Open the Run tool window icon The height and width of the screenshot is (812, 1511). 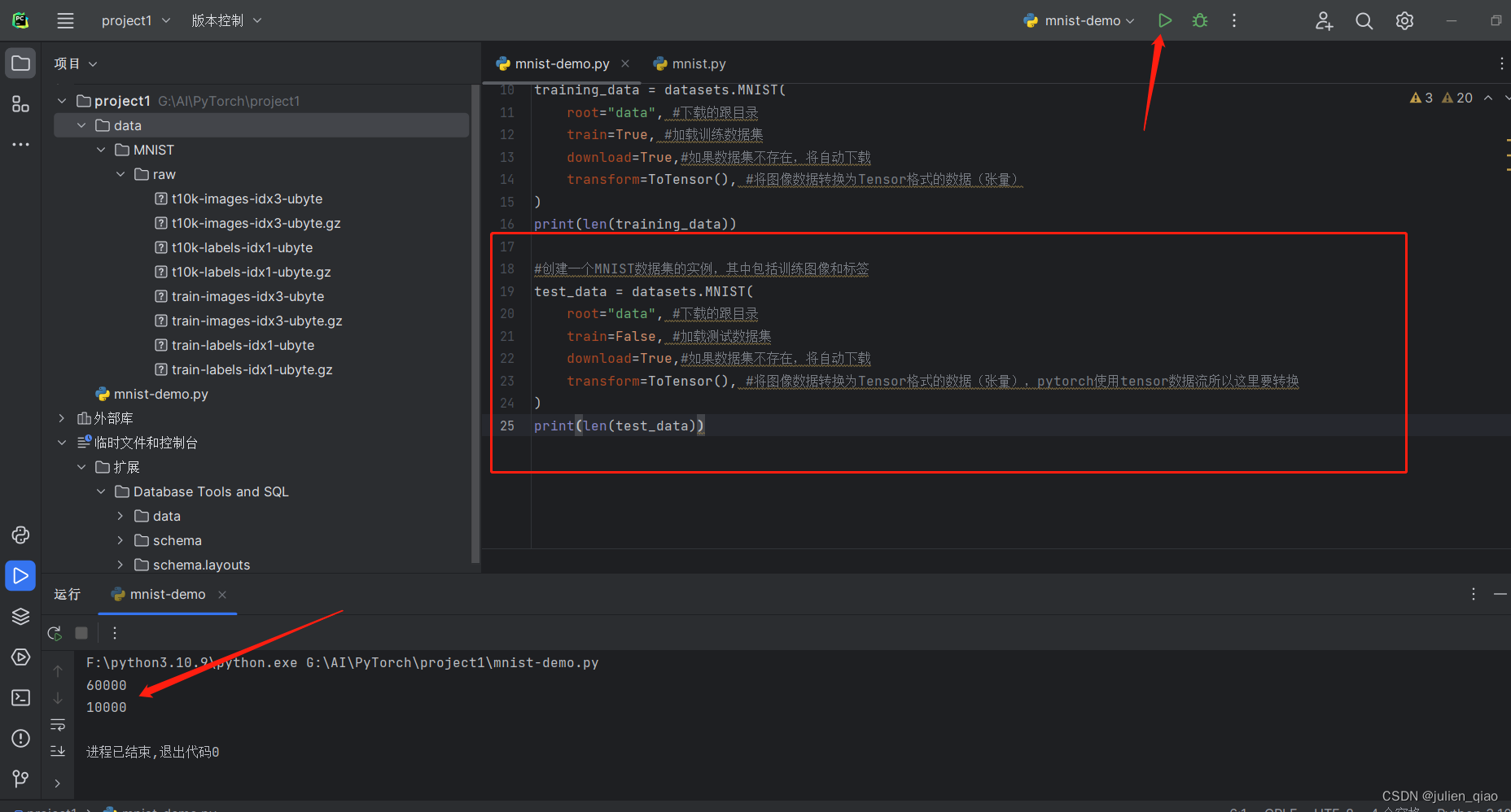pos(20,575)
